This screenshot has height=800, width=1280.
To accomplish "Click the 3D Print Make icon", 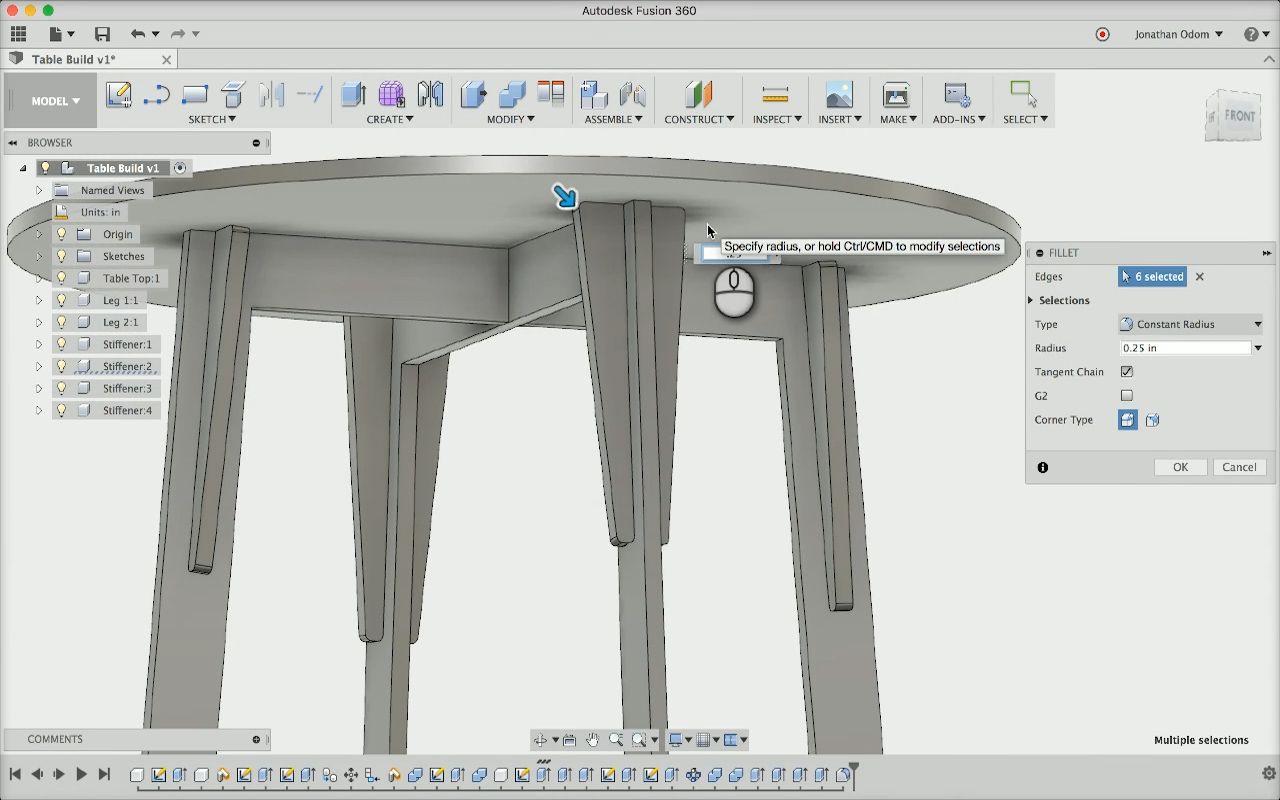I will [x=896, y=95].
